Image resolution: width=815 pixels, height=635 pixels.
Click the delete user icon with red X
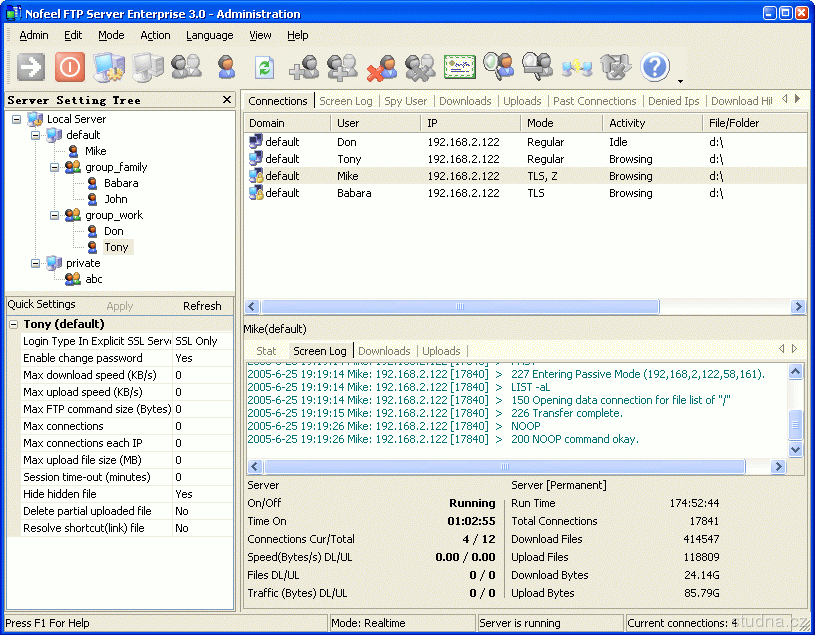[381, 67]
